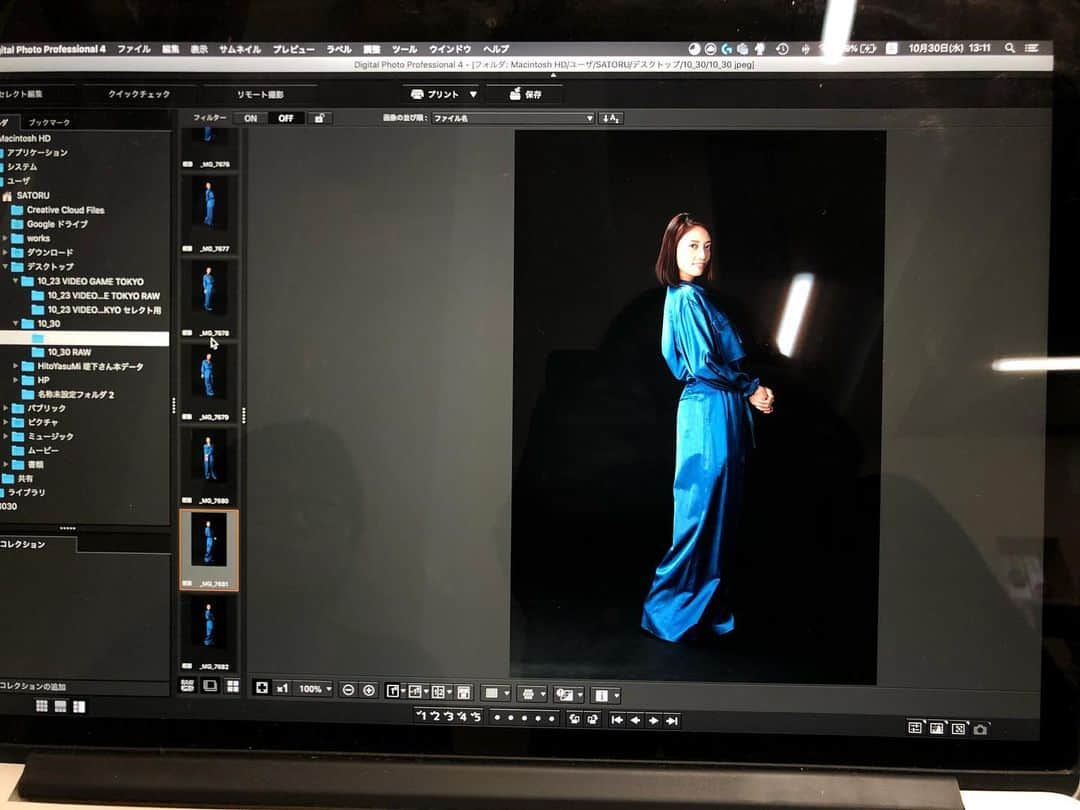
Task: Click the first panel layout icon bottom right
Action: pos(915,727)
